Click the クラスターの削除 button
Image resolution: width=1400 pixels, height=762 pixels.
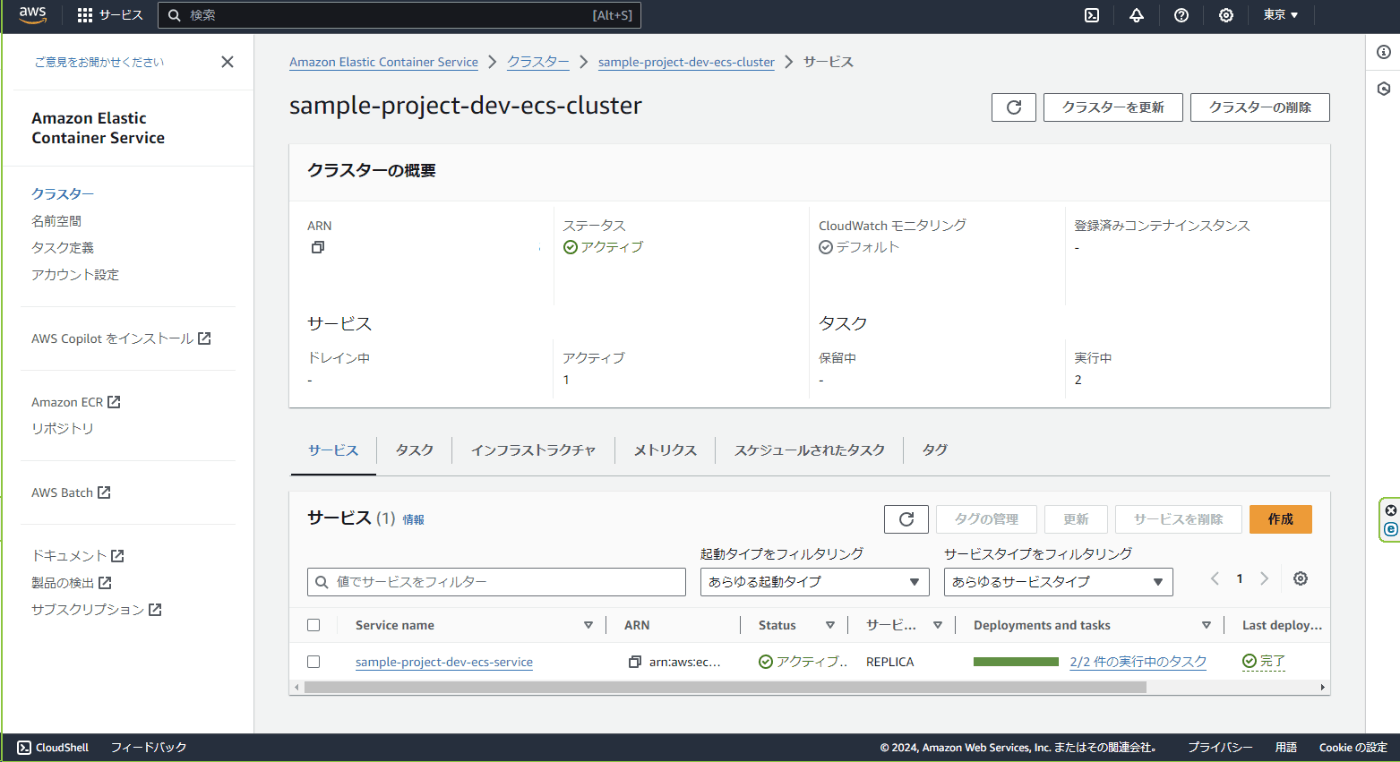[x=1260, y=107]
